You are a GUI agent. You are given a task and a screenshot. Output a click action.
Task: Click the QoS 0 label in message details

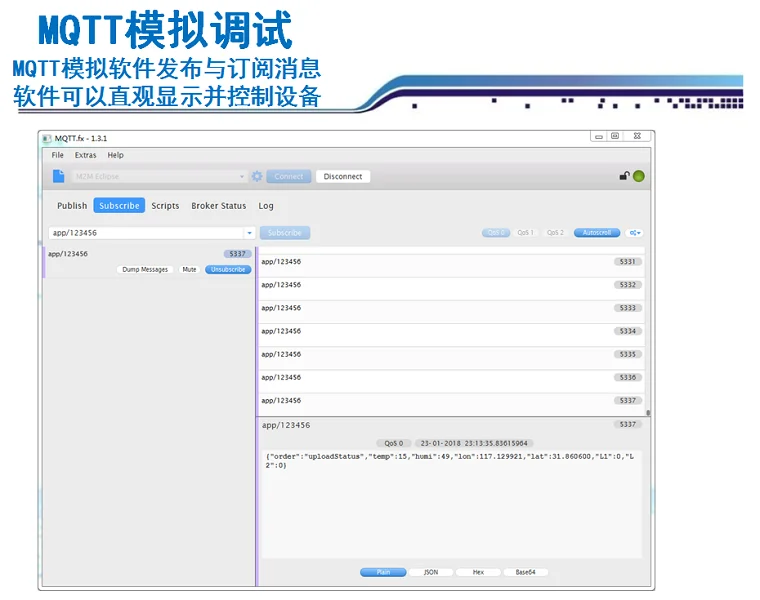tap(394, 443)
